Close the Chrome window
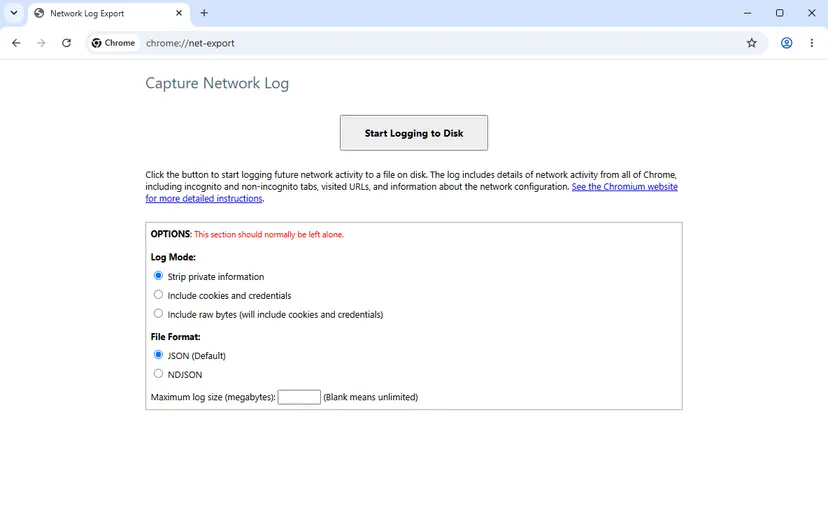Screen dimensions: 828x511 [x=812, y=13]
